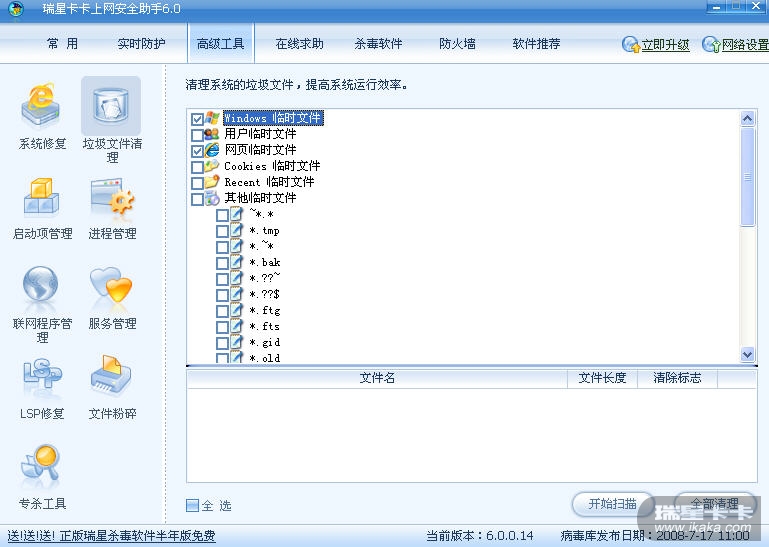The image size is (769, 547).
Task: Open the 正版瑞星杀毒软件半年版免费 promo link
Action: point(111,536)
